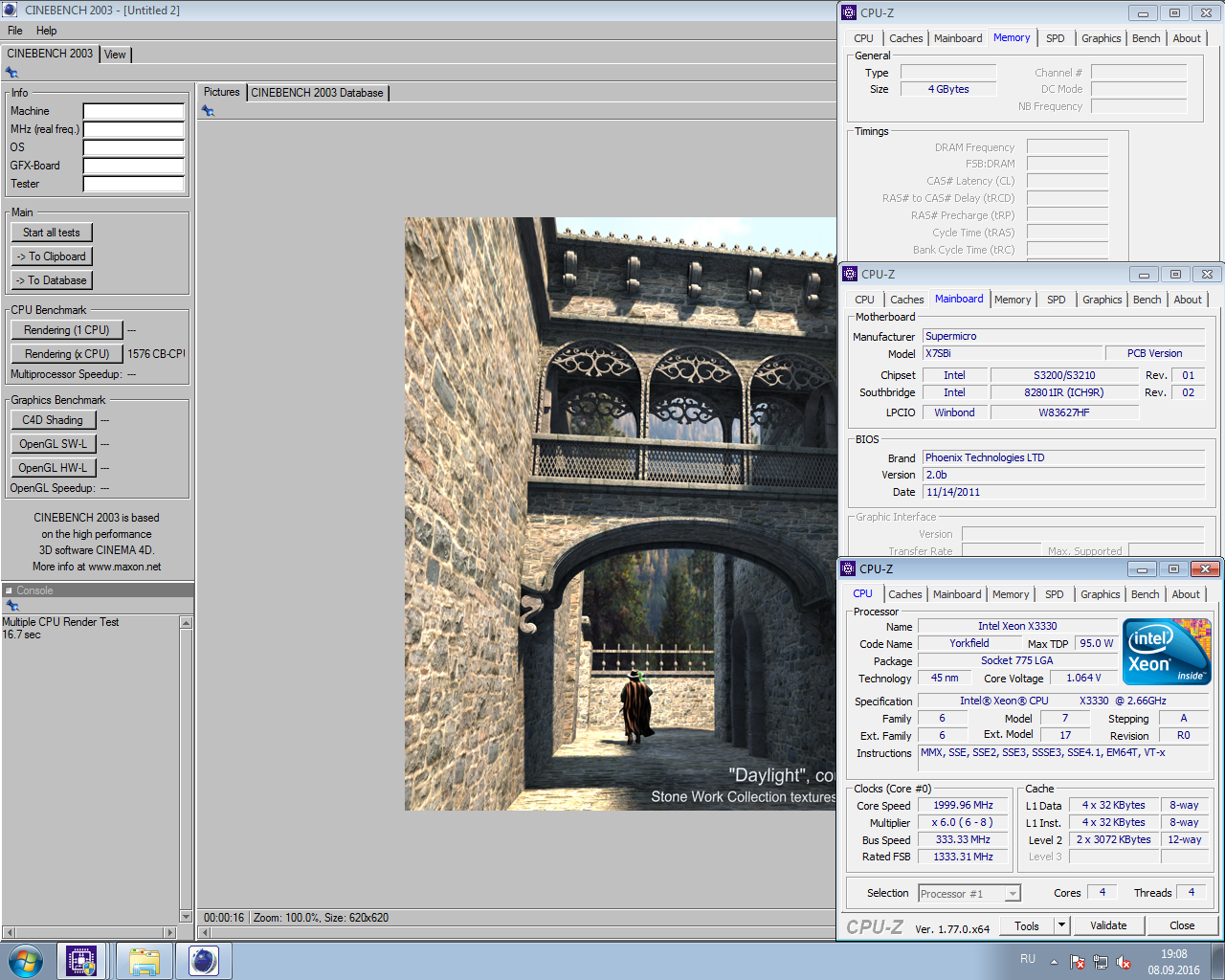Click the Console panel header icon
Viewport: 1225px width, 980px height.
pyautogui.click(x=9, y=590)
